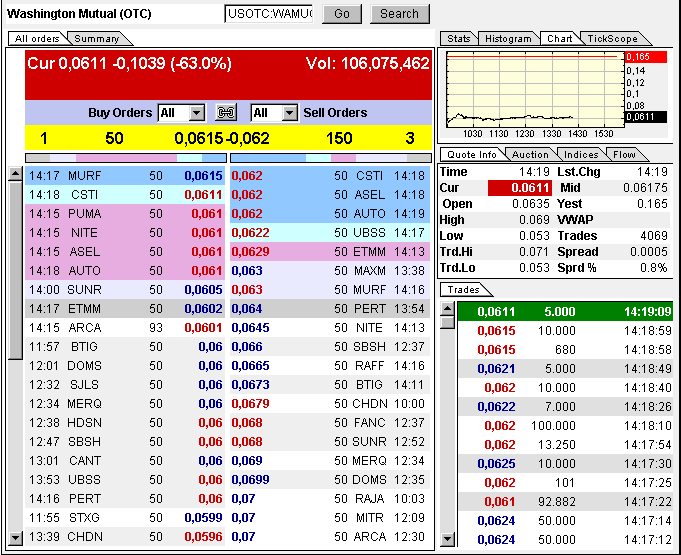Open the TickScope tab
Screen dimensions: 681x555
coord(613,39)
